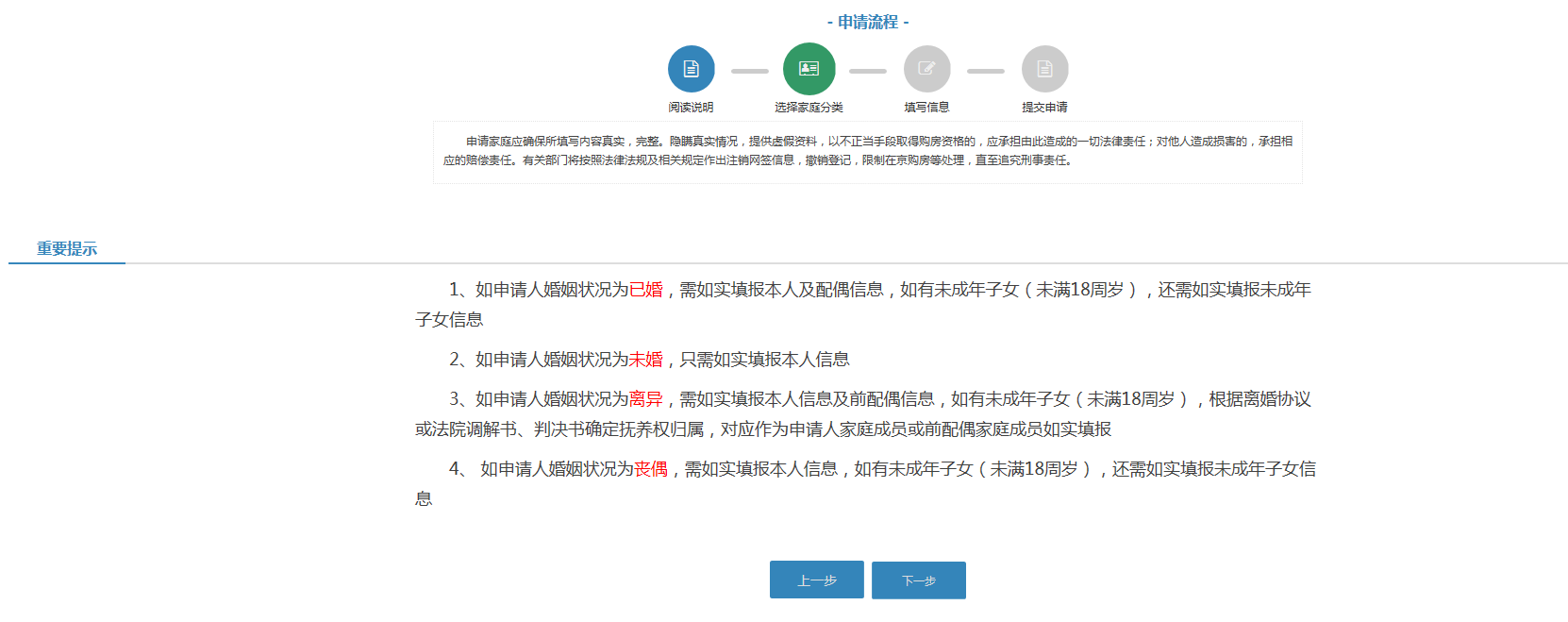Click the red 离异 text
The width and height of the screenshot is (1568, 622).
click(646, 399)
